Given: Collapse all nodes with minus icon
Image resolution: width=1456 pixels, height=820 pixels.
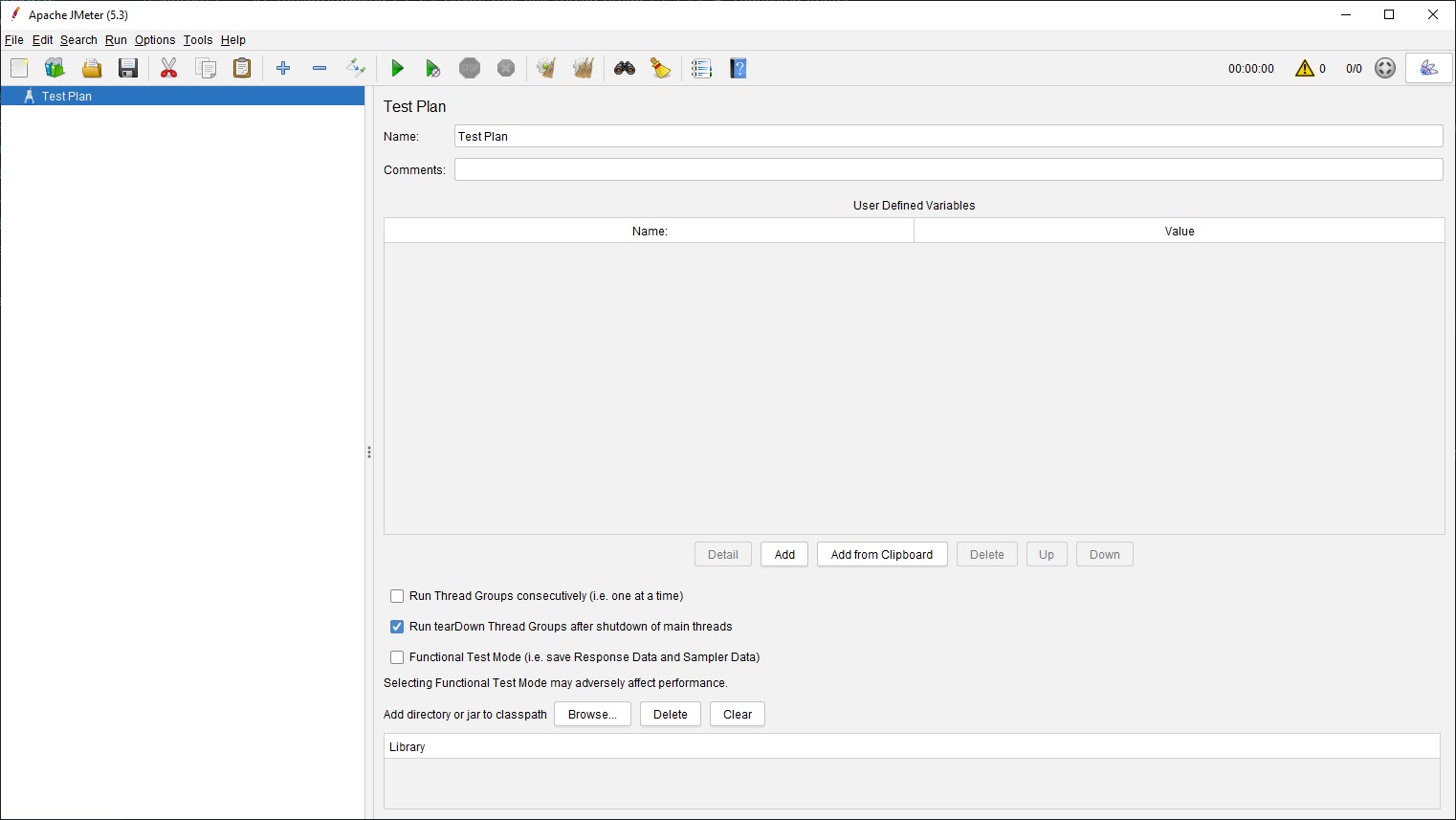Looking at the screenshot, I should click(320, 68).
